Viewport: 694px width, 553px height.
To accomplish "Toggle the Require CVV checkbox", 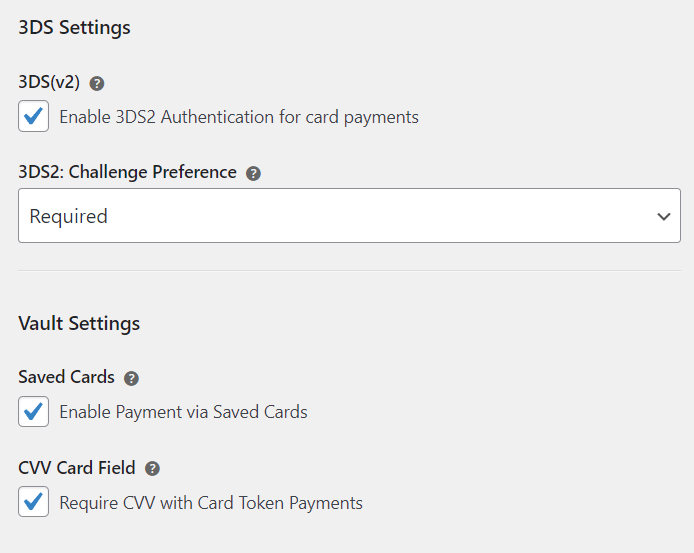I will [x=34, y=502].
